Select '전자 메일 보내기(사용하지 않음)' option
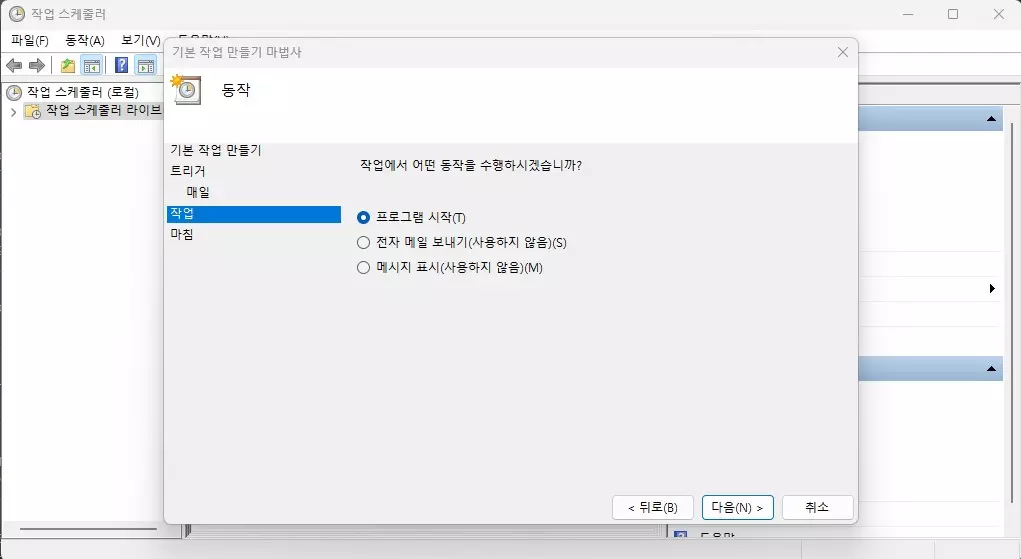This screenshot has width=1021, height=559. (x=363, y=243)
